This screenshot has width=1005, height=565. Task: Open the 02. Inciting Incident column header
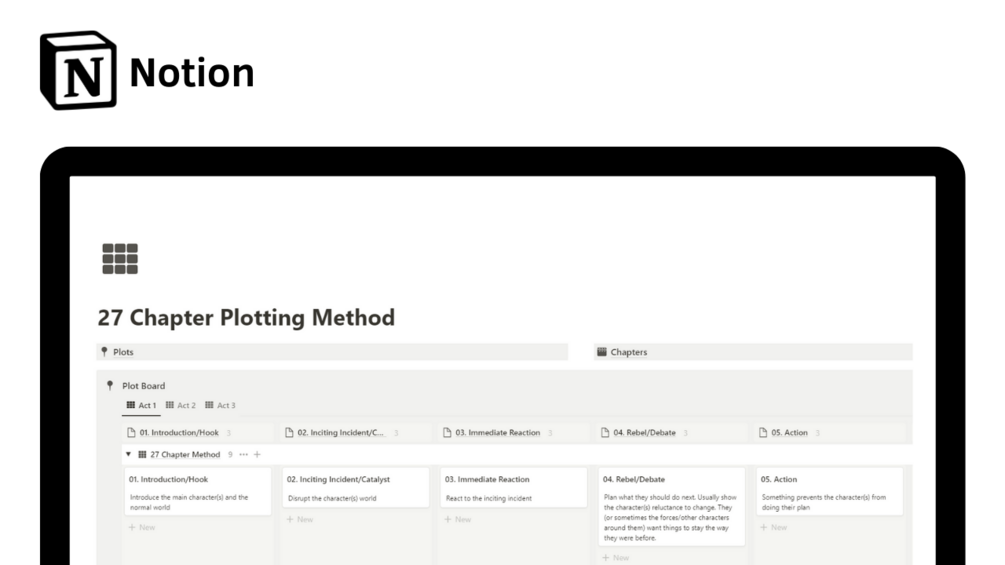tap(340, 433)
